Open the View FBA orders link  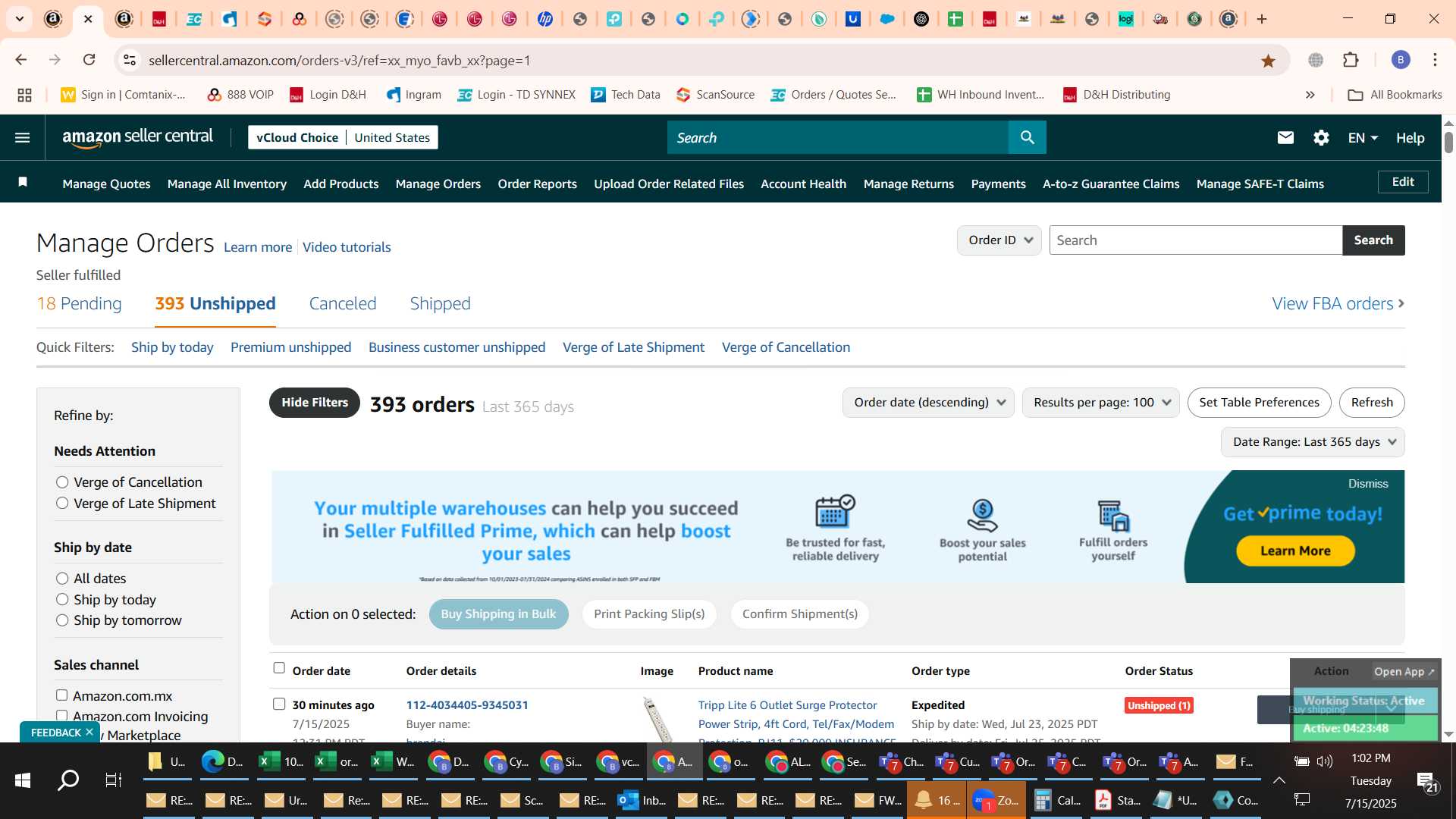pyautogui.click(x=1338, y=303)
